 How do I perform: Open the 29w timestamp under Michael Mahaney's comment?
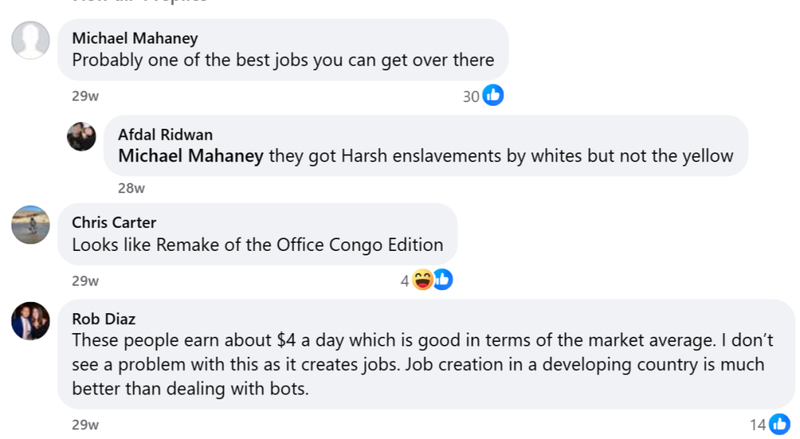(85, 97)
